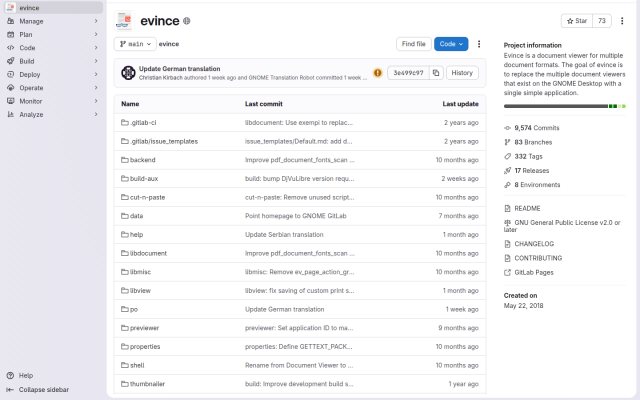Open the thumbnailer folder
Viewport: 640px width, 400px height.
click(147, 384)
